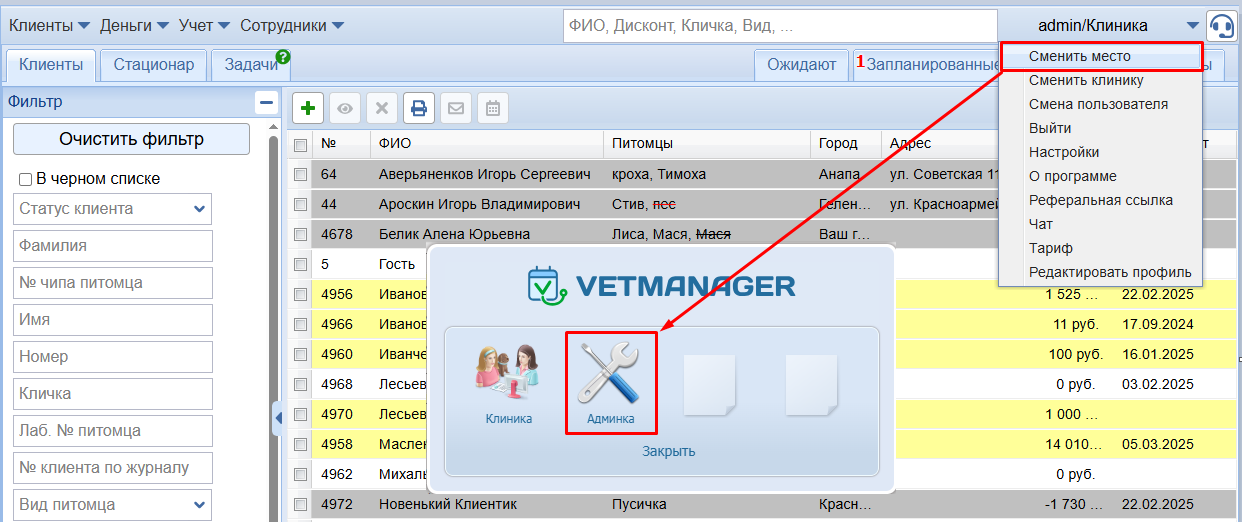This screenshot has width=1242, height=522.
Task: Select Смена пользователя menu entry
Action: (x=1100, y=104)
